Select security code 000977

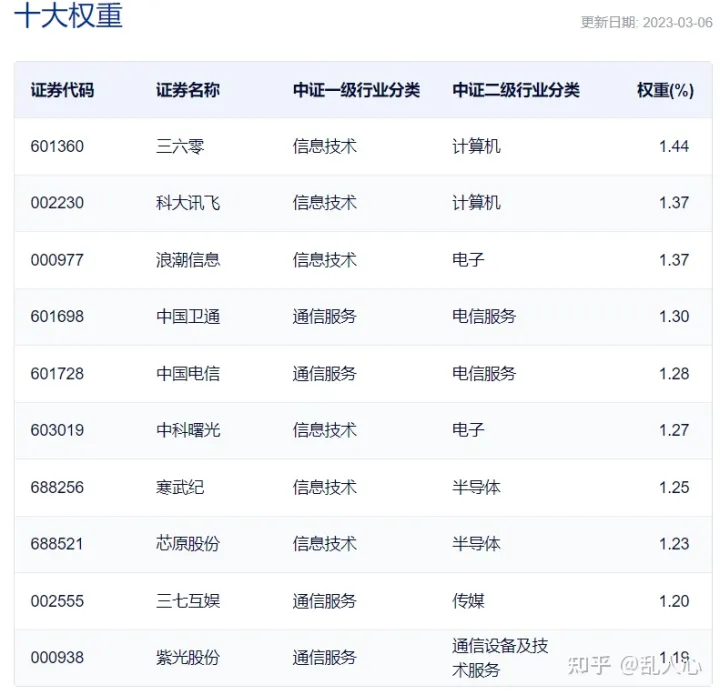[57, 260]
